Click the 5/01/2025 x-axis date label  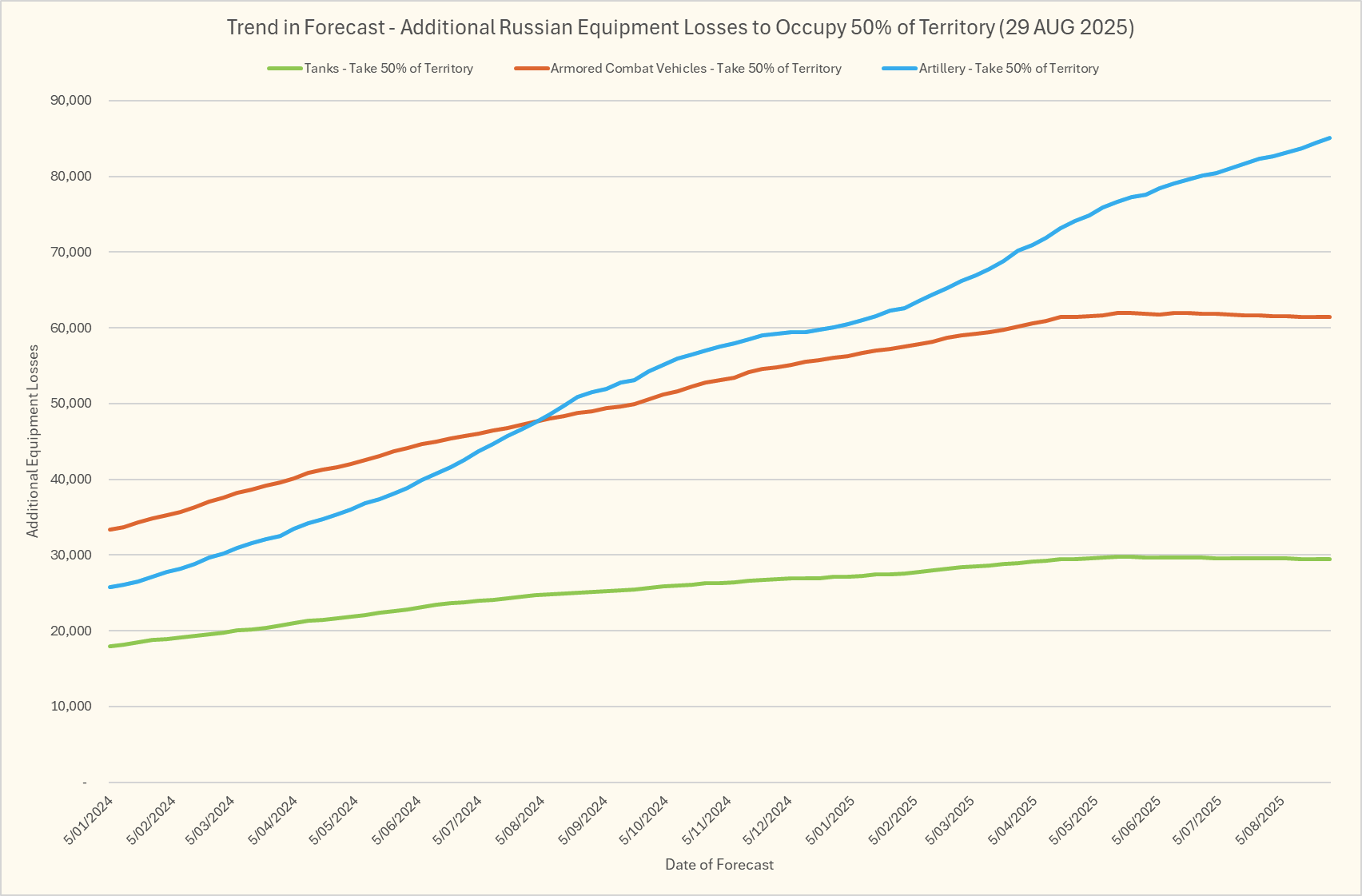point(830,821)
